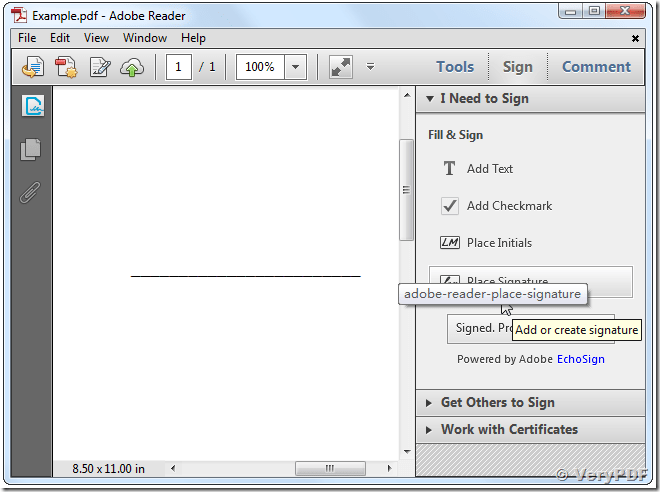
Task: Open the Window menu
Action: 145,38
